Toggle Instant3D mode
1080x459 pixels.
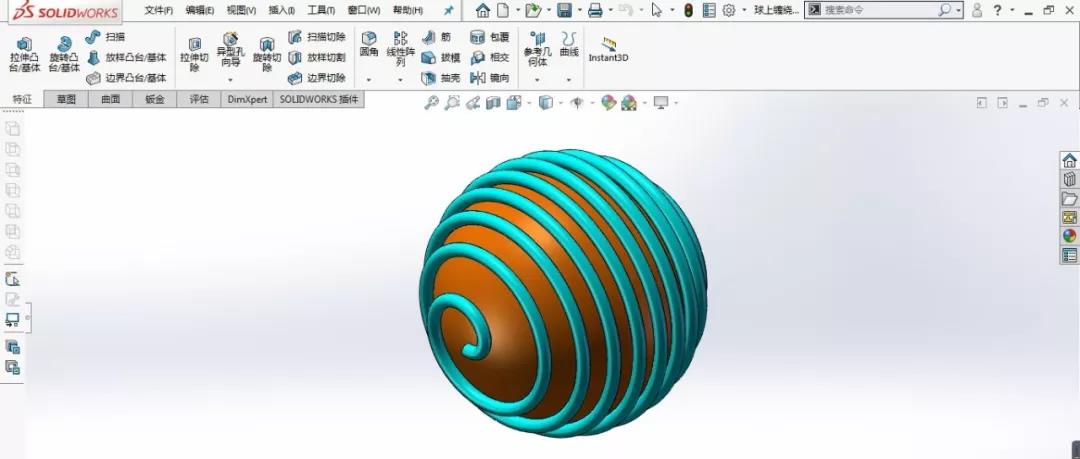click(608, 50)
